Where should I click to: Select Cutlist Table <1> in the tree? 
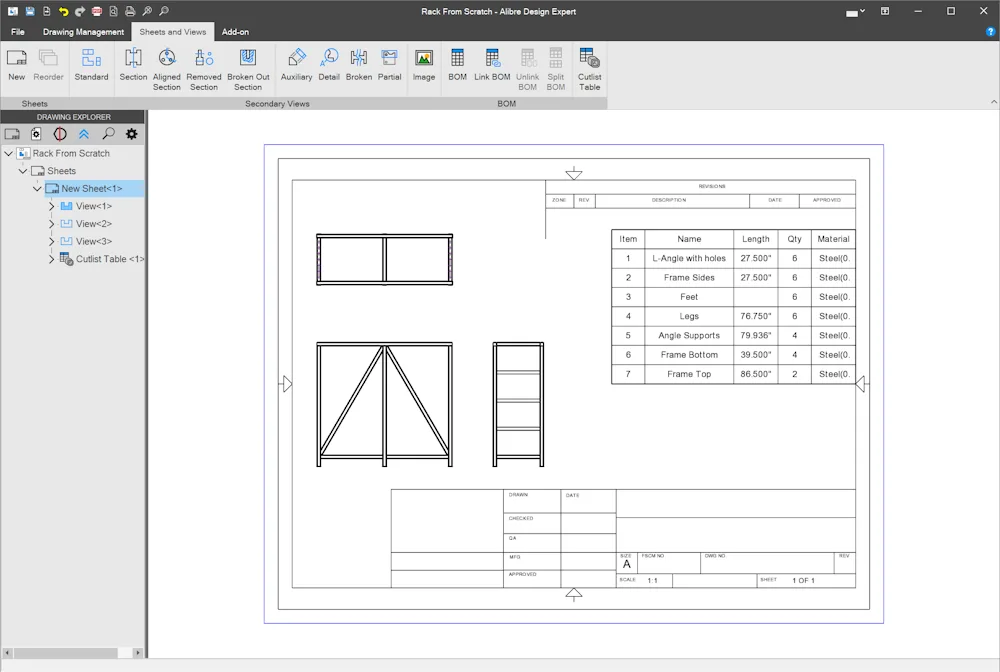102,259
